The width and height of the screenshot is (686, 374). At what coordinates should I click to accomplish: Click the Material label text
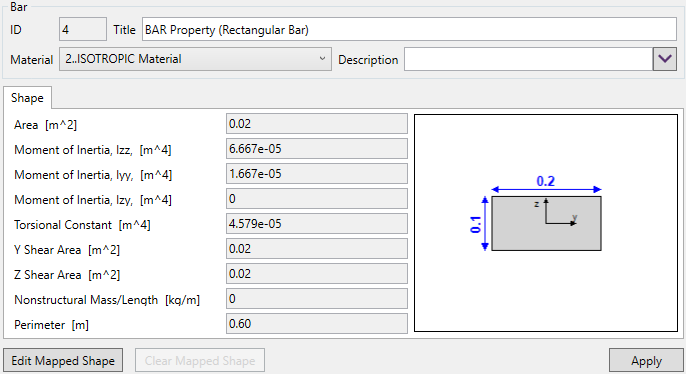32,59
